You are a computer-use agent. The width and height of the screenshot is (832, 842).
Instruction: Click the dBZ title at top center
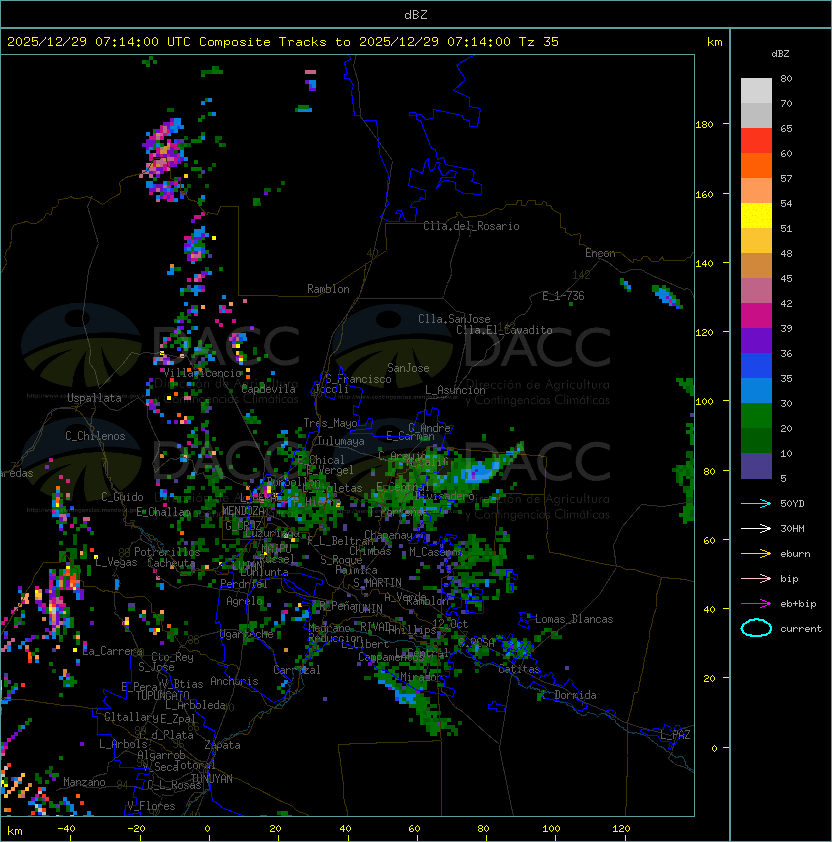416,14
